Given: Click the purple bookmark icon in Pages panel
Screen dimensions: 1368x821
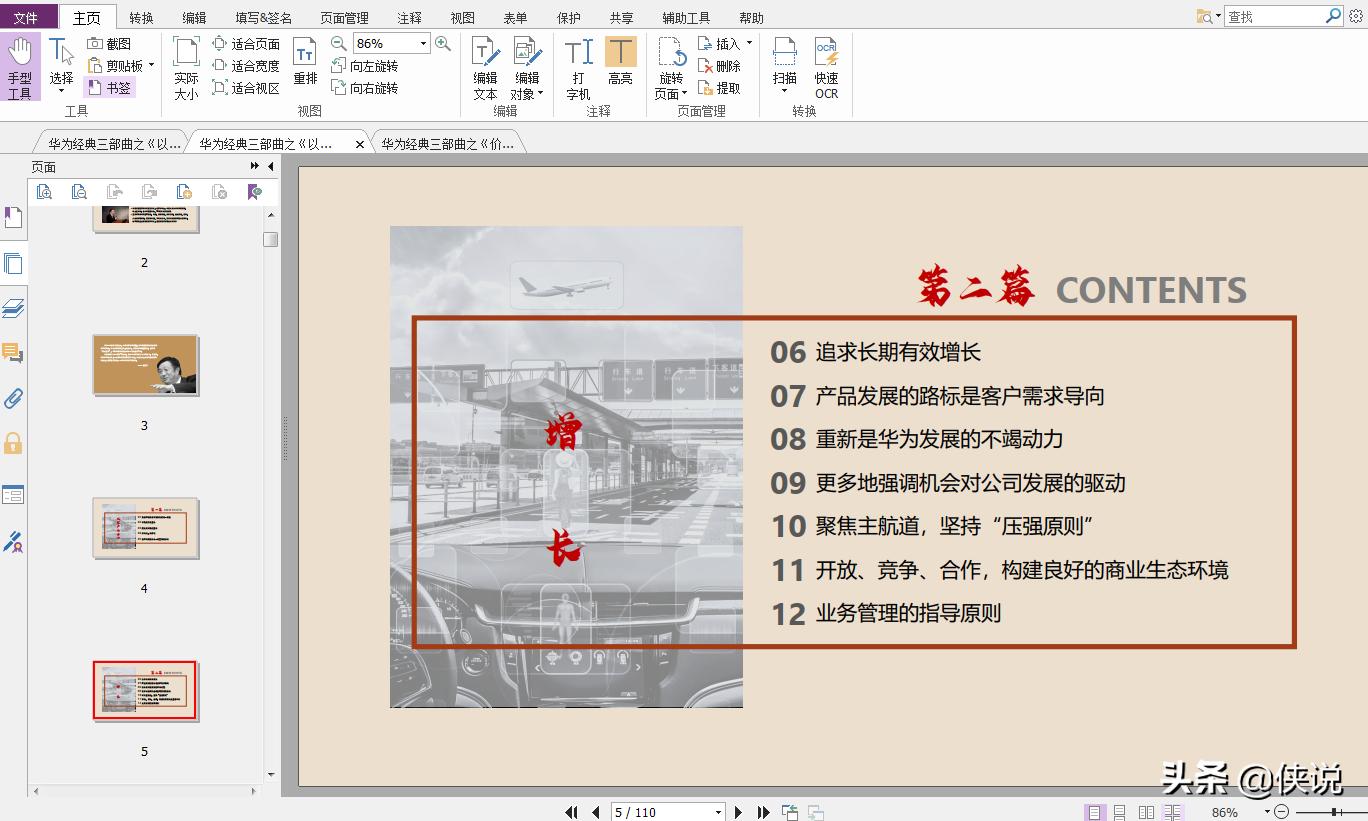Looking at the screenshot, I should (x=255, y=191).
